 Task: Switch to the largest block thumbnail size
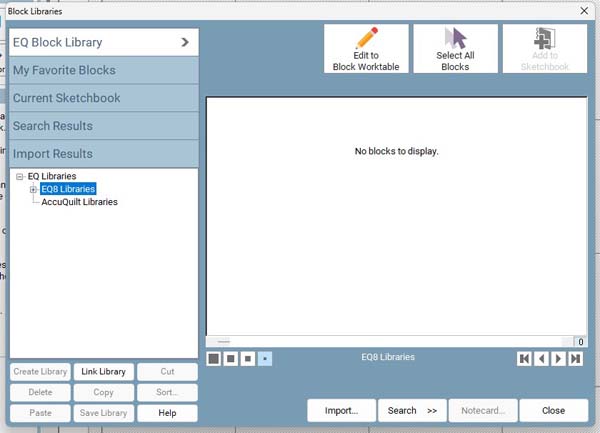coord(214,358)
